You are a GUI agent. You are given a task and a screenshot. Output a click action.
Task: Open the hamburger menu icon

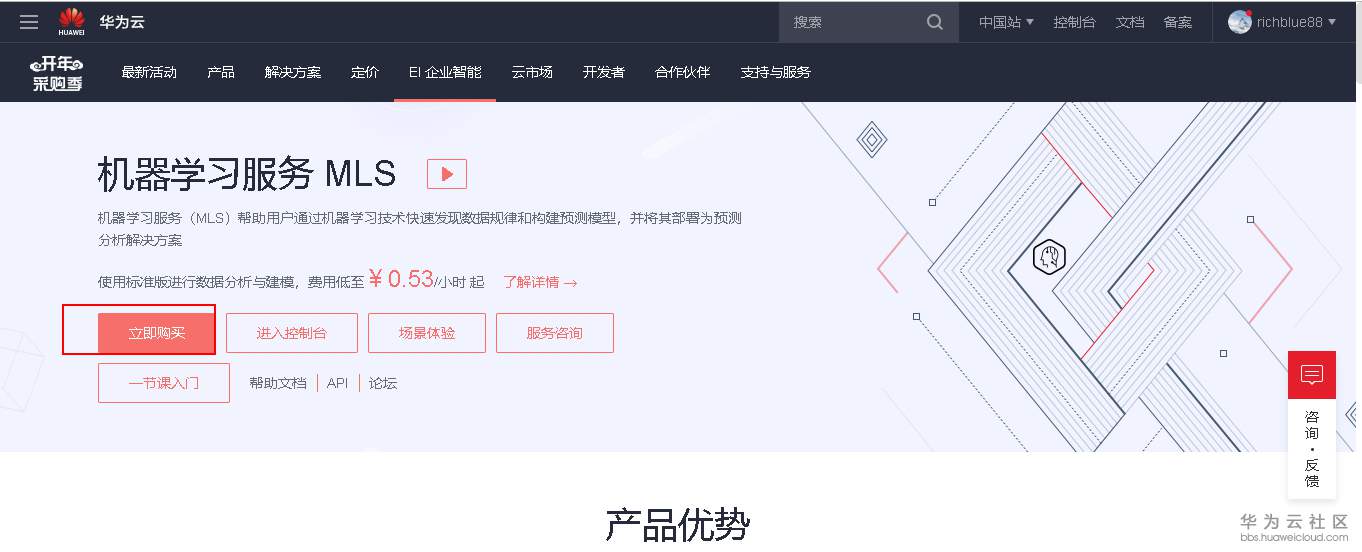(29, 22)
